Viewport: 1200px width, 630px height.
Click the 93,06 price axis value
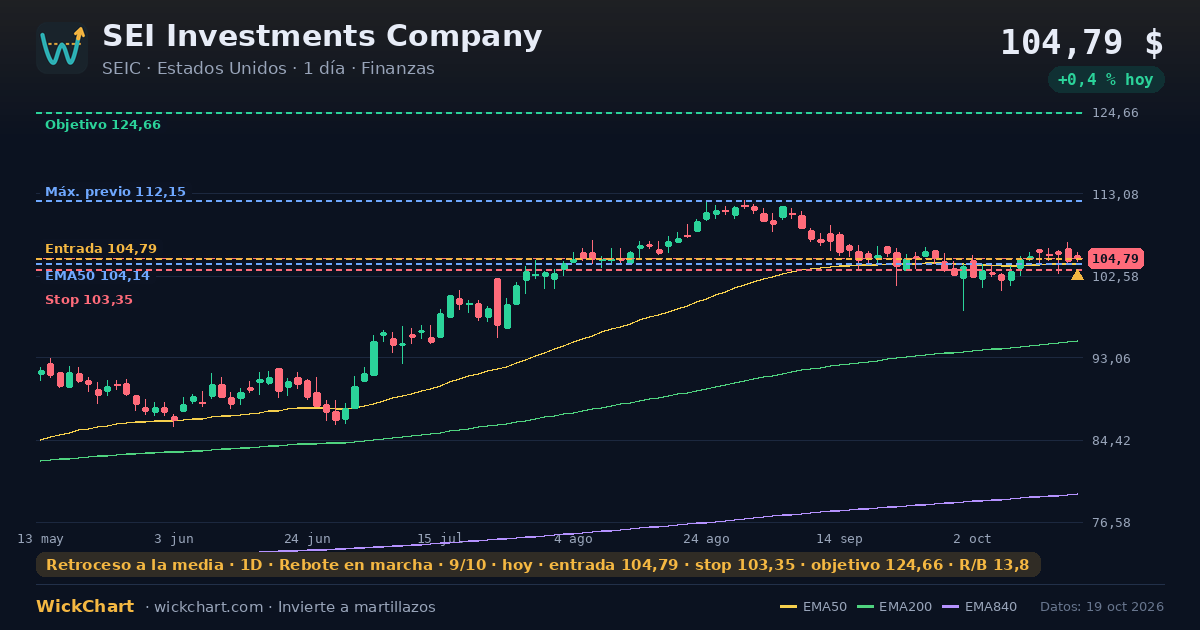[1111, 358]
